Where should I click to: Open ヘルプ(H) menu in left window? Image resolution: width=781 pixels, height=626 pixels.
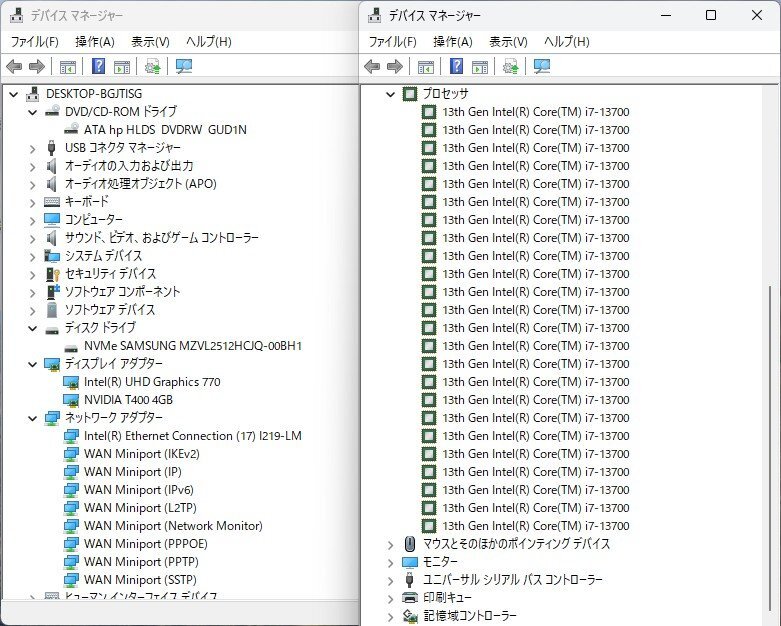(209, 42)
